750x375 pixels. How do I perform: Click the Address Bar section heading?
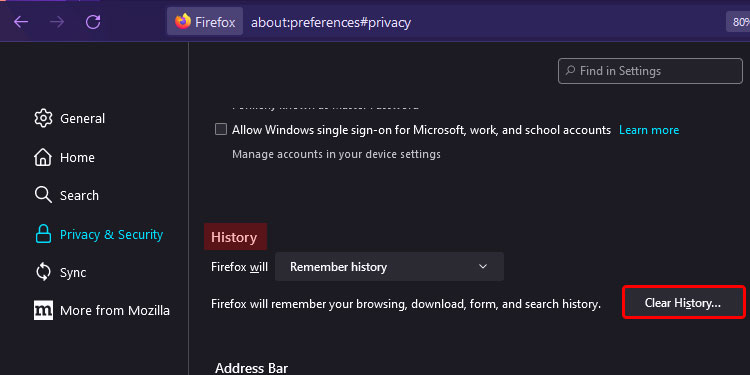pos(252,368)
